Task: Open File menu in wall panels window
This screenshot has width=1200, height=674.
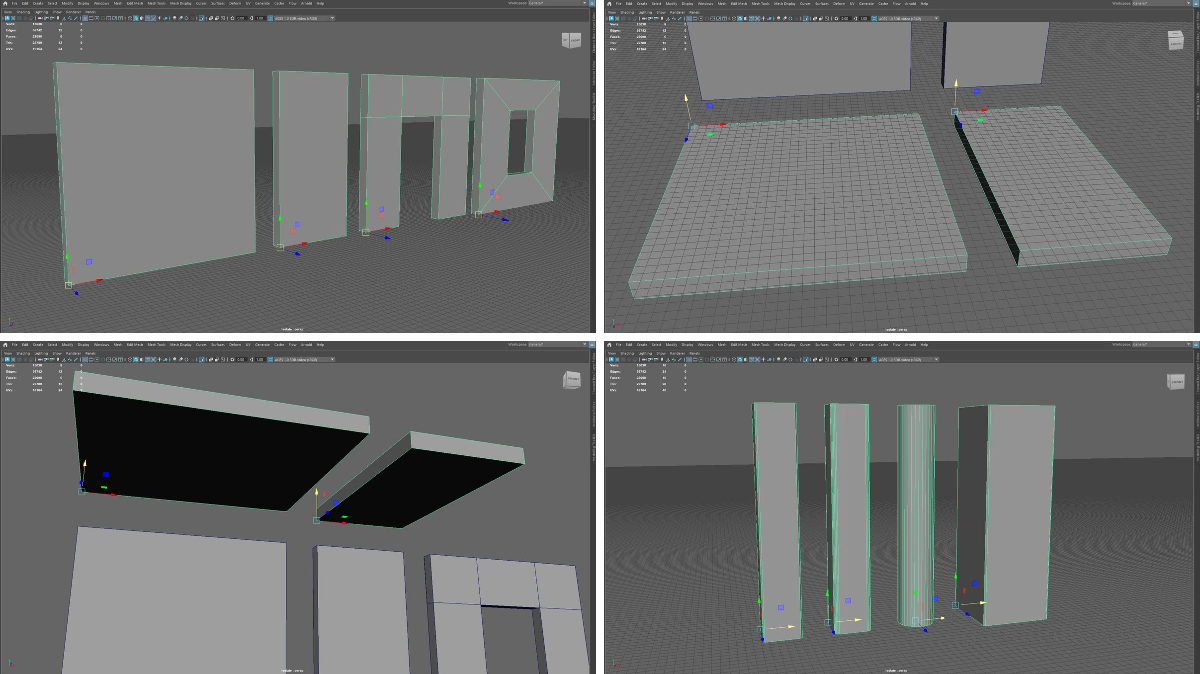Action: pyautogui.click(x=14, y=4)
